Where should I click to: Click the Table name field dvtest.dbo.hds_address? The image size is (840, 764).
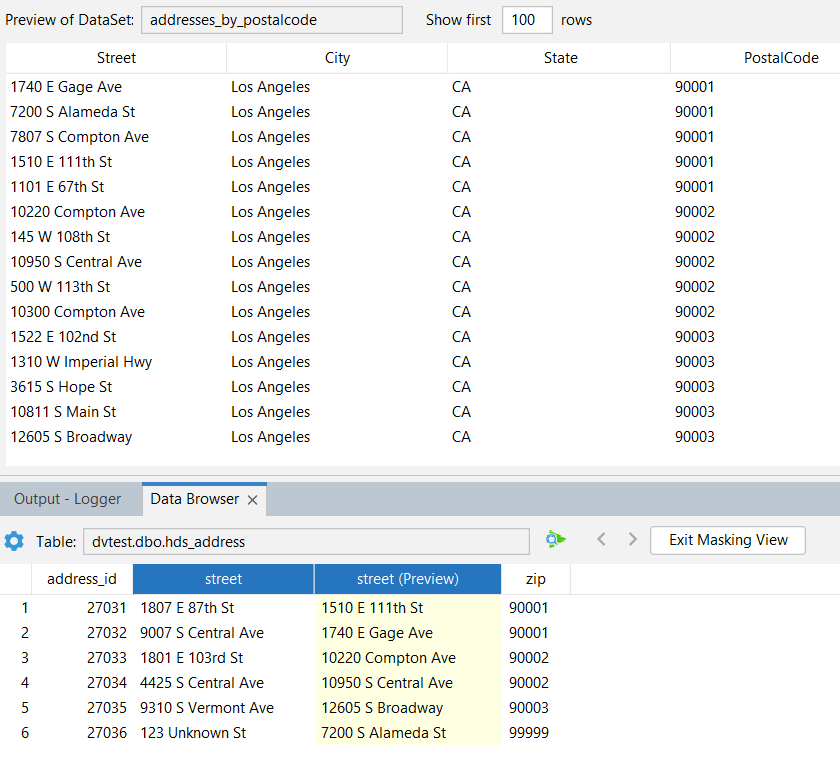point(306,542)
